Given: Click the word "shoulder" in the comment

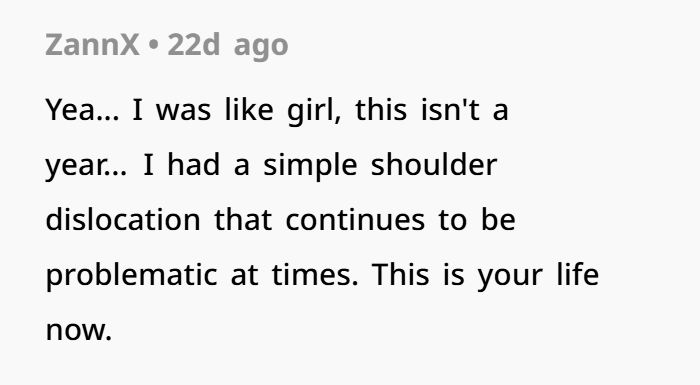Looking at the screenshot, I should [434, 165].
